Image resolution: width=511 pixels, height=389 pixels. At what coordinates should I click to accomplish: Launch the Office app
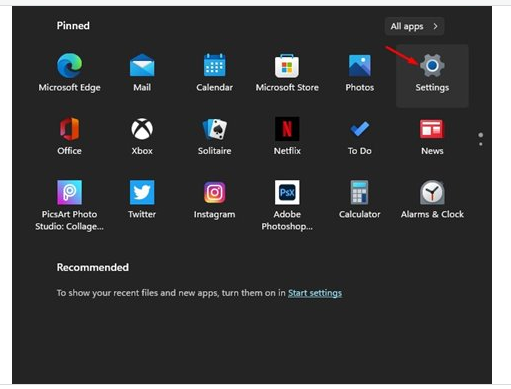click(69, 136)
